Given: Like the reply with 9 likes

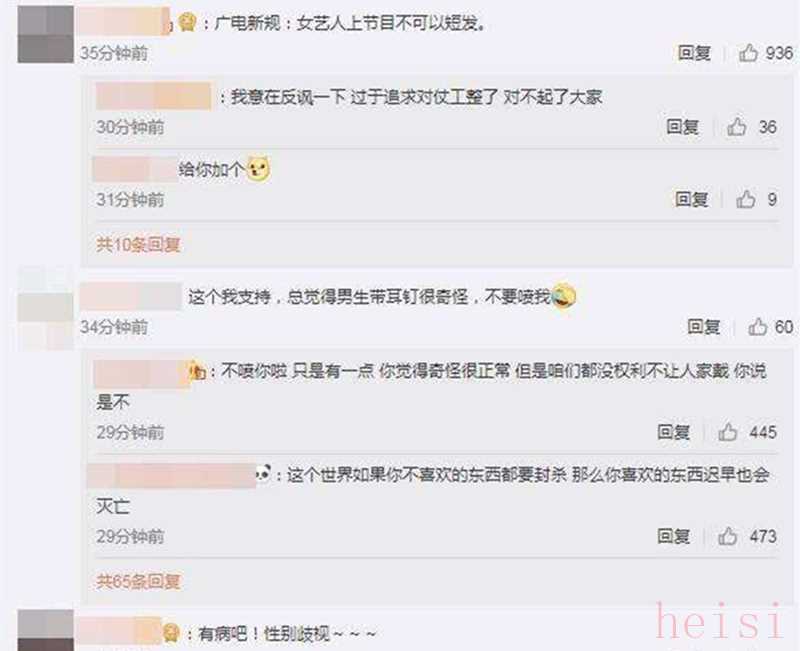Looking at the screenshot, I should point(745,199).
